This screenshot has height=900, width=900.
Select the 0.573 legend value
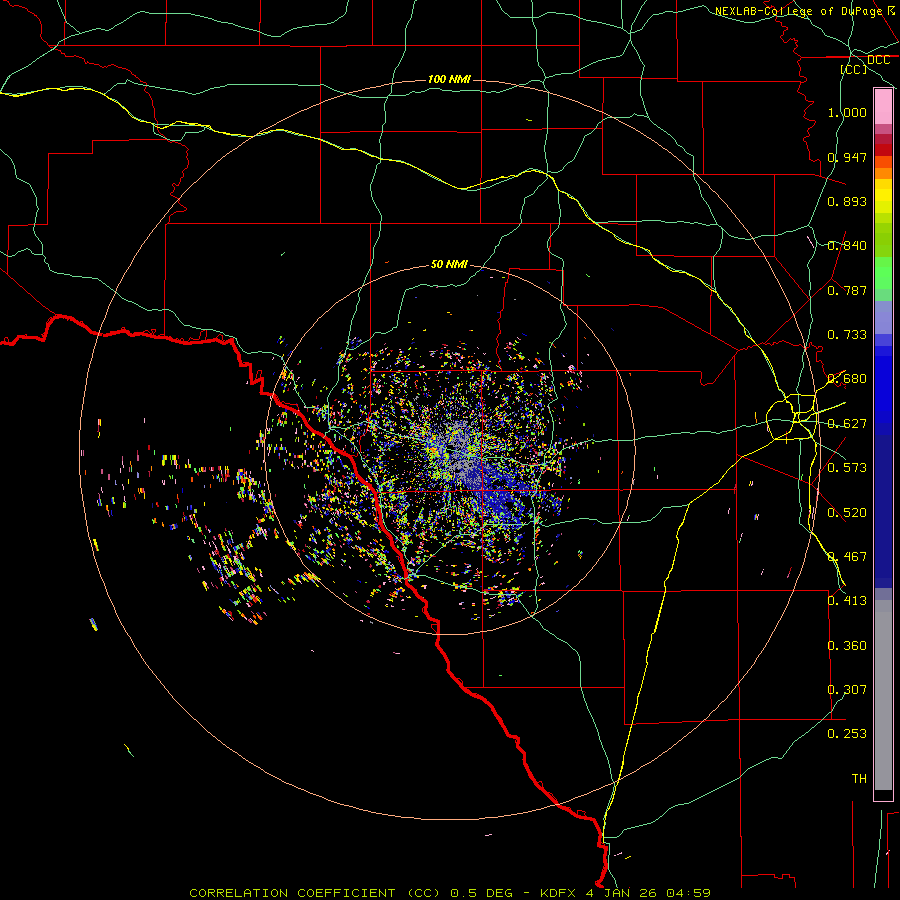[847, 468]
